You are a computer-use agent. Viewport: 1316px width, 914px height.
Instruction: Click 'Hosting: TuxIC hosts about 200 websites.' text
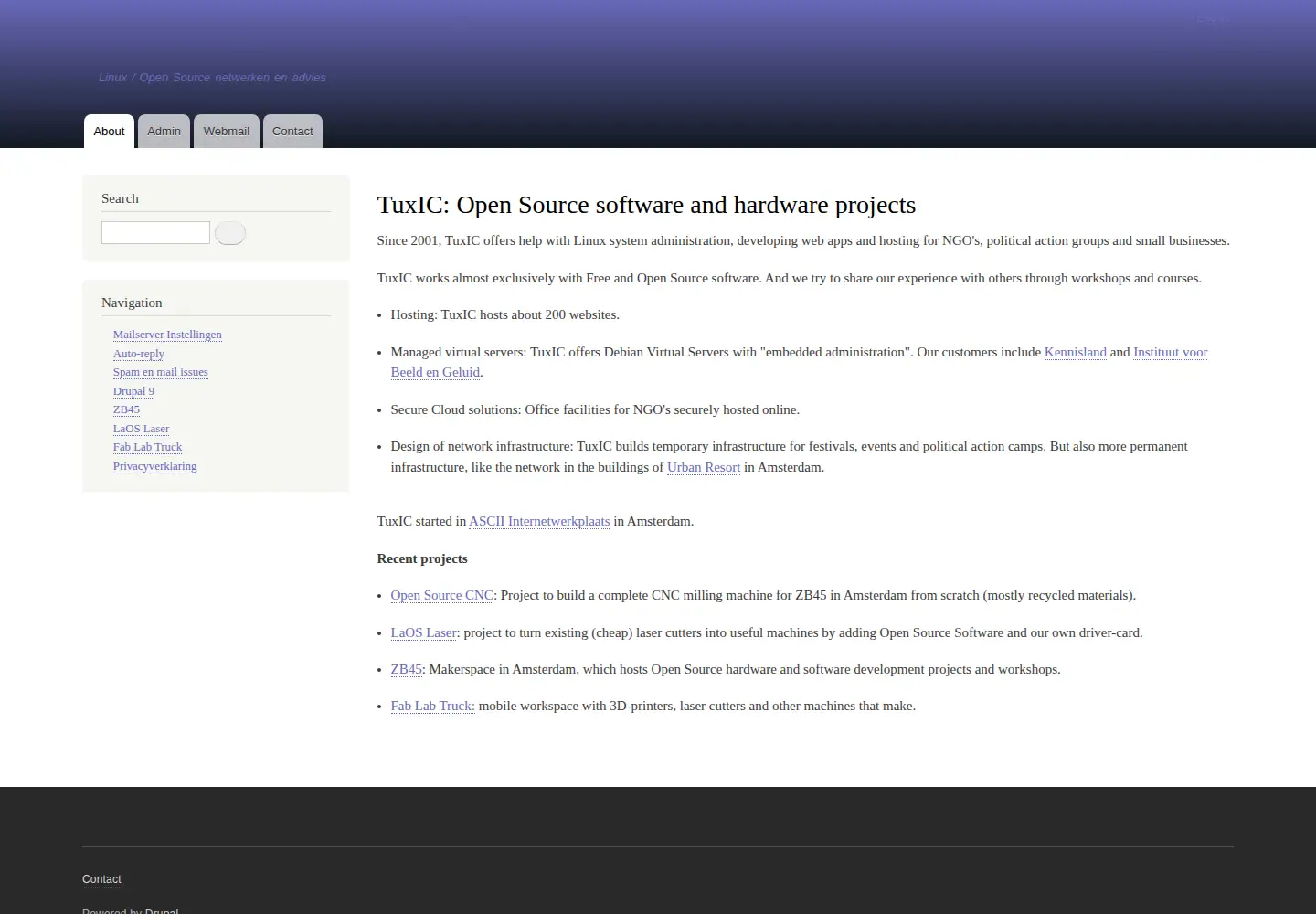pos(505,314)
